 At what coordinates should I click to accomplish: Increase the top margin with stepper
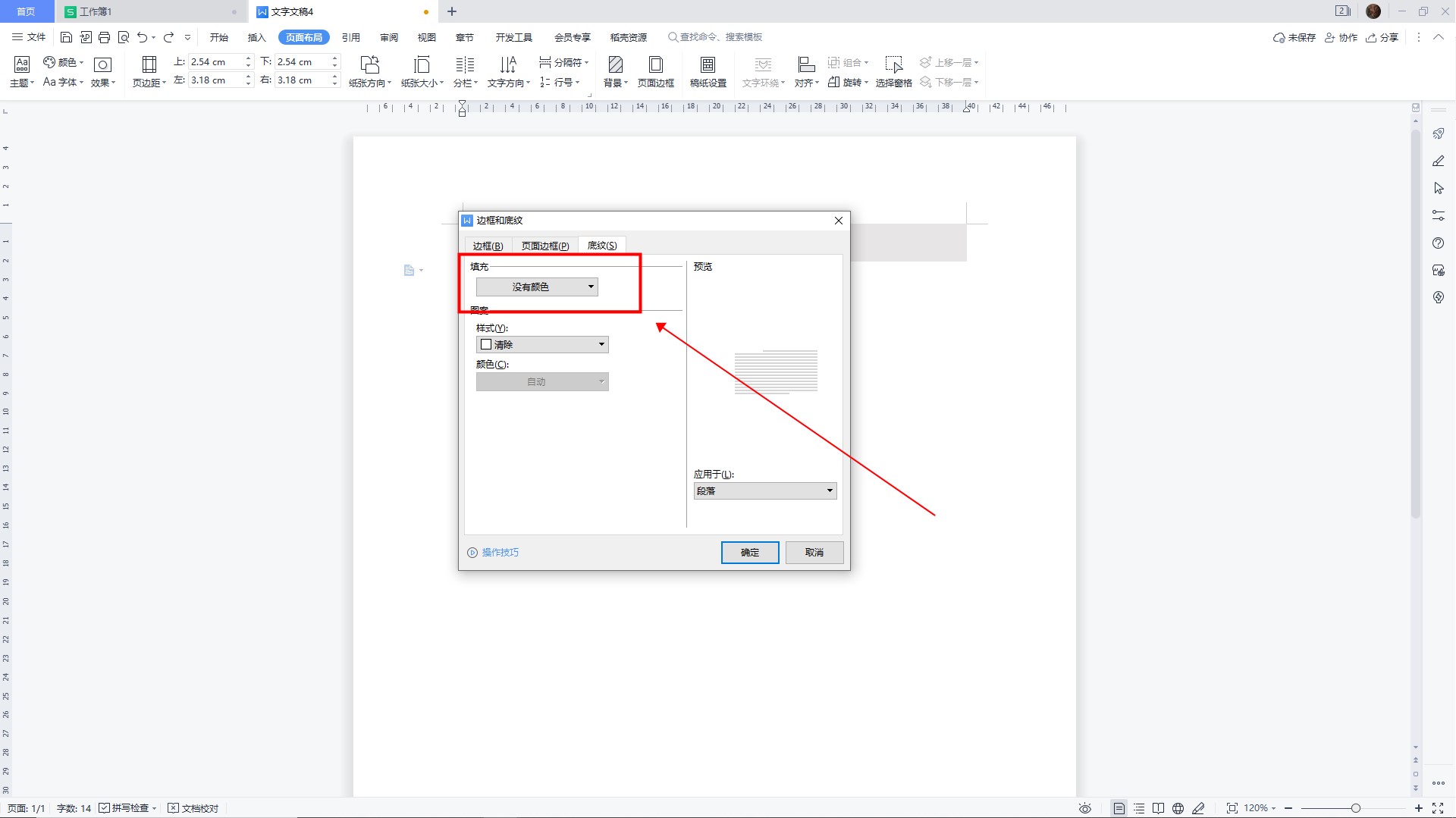(x=248, y=58)
